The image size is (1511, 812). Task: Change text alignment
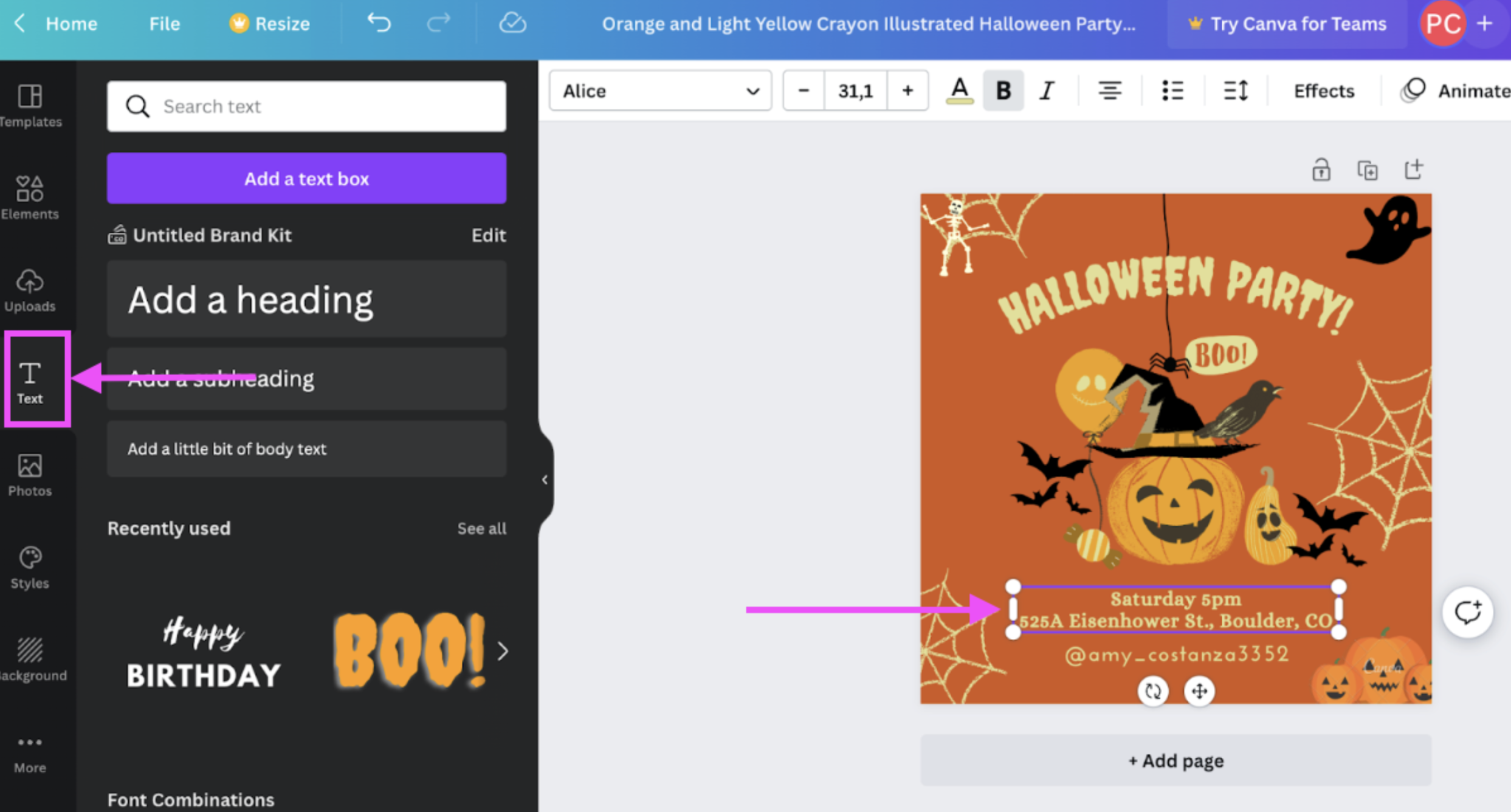point(1109,91)
